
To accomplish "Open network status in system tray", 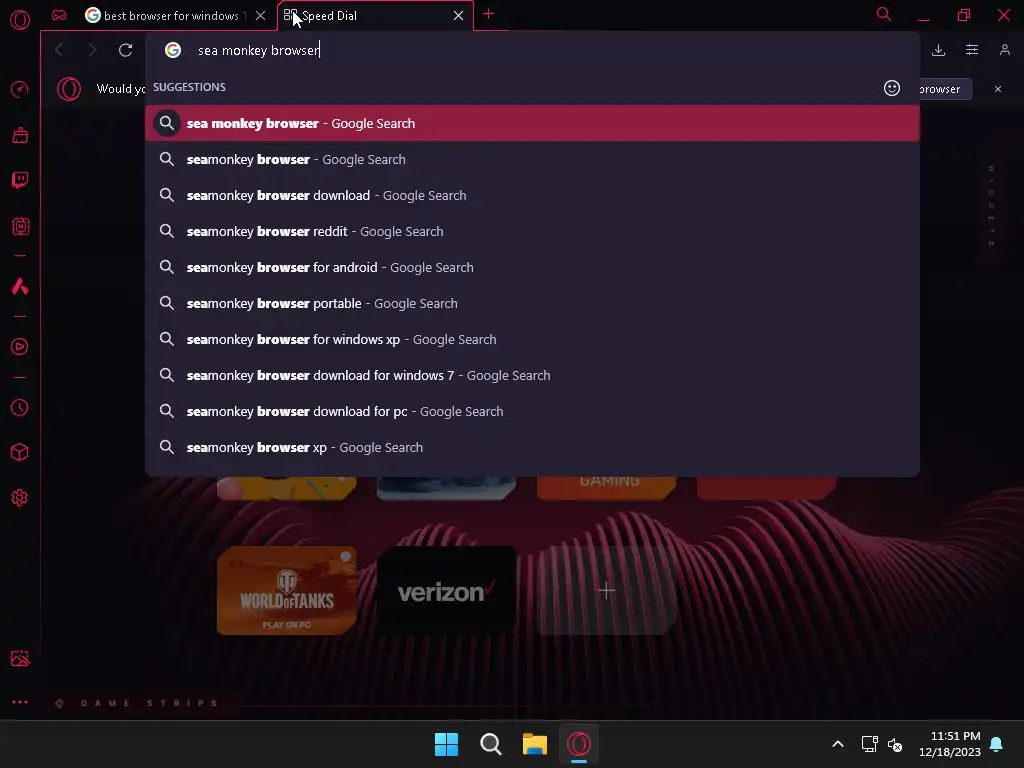I will click(x=869, y=744).
